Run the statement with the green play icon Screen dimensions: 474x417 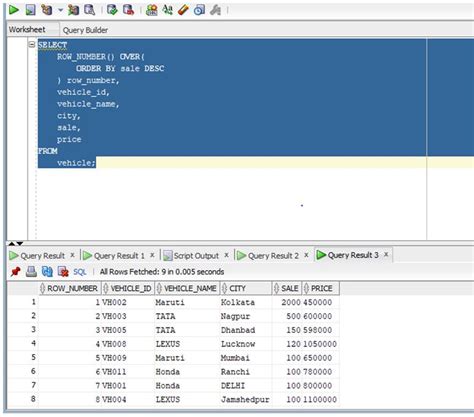(x=14, y=10)
